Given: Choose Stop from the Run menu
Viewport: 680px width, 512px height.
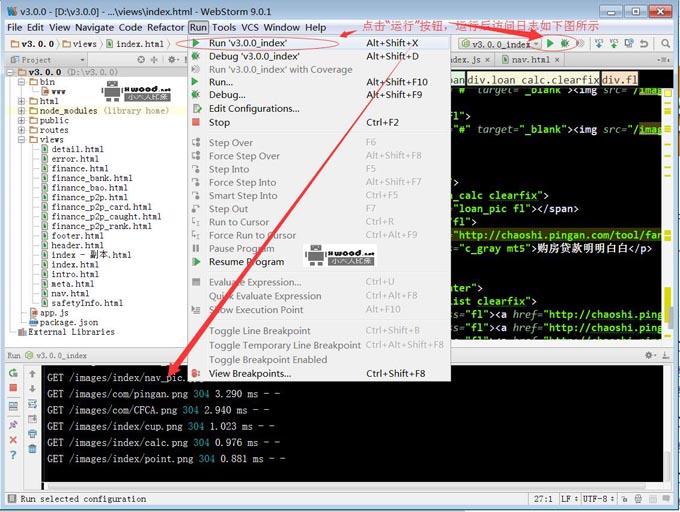Looking at the screenshot, I should tap(319, 122).
